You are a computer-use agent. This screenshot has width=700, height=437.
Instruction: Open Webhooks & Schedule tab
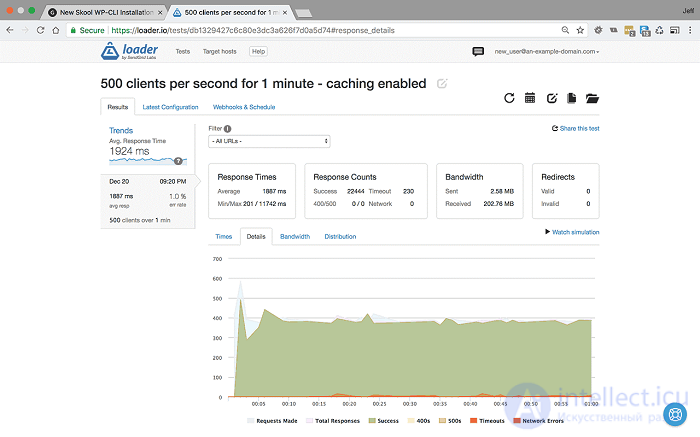point(244,107)
